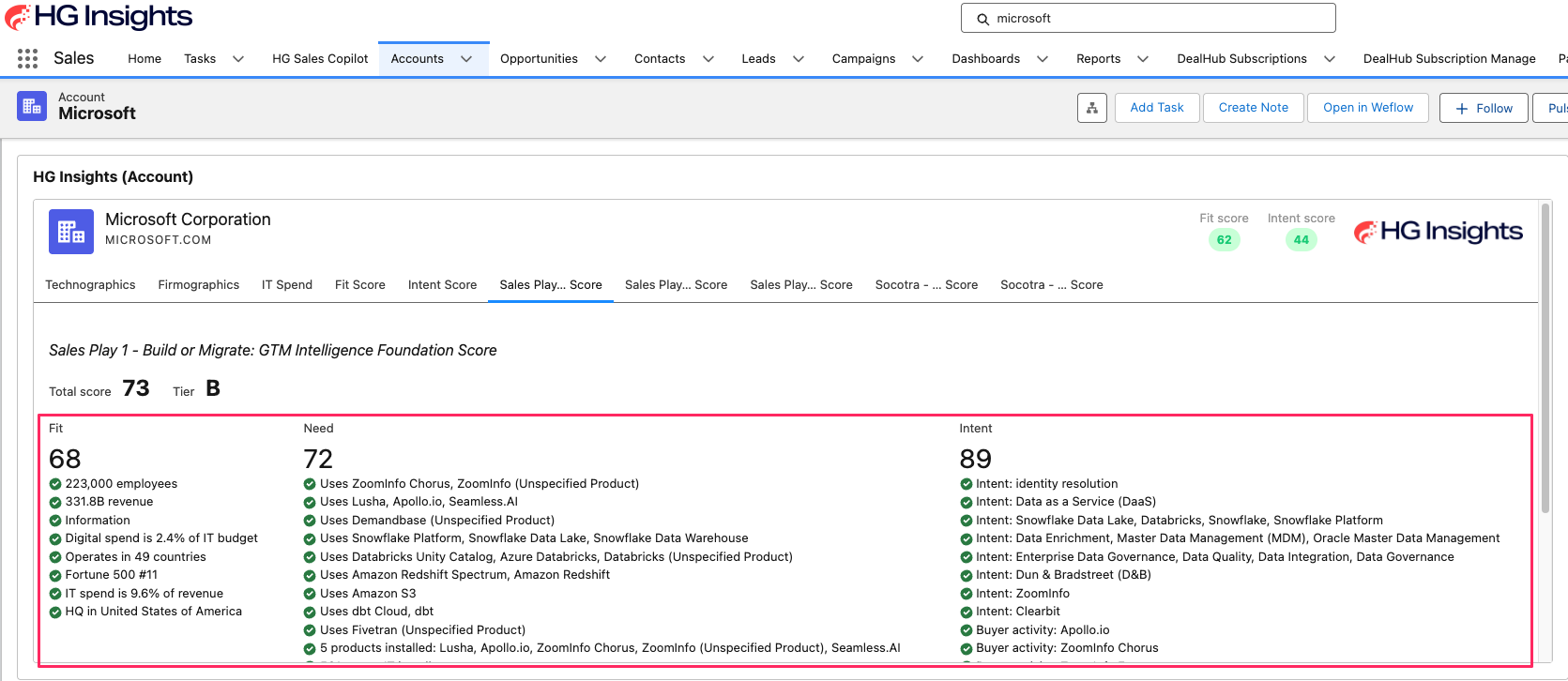Image resolution: width=1568 pixels, height=681 pixels.
Task: Switch to the Firmographics tab
Action: [x=199, y=285]
